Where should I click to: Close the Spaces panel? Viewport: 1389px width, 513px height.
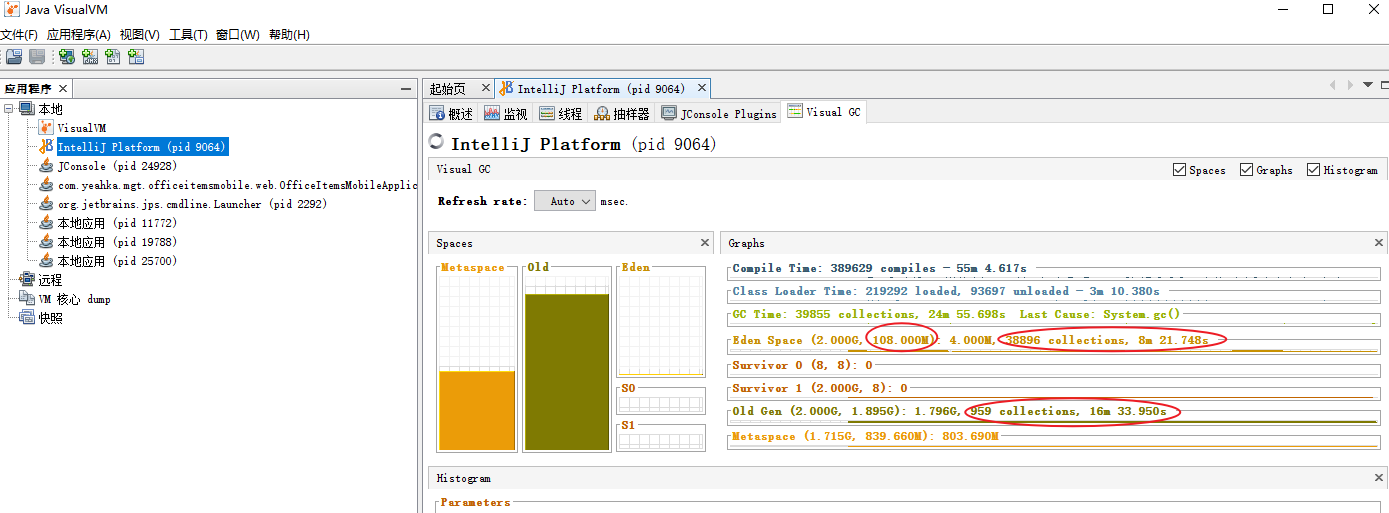(x=705, y=243)
